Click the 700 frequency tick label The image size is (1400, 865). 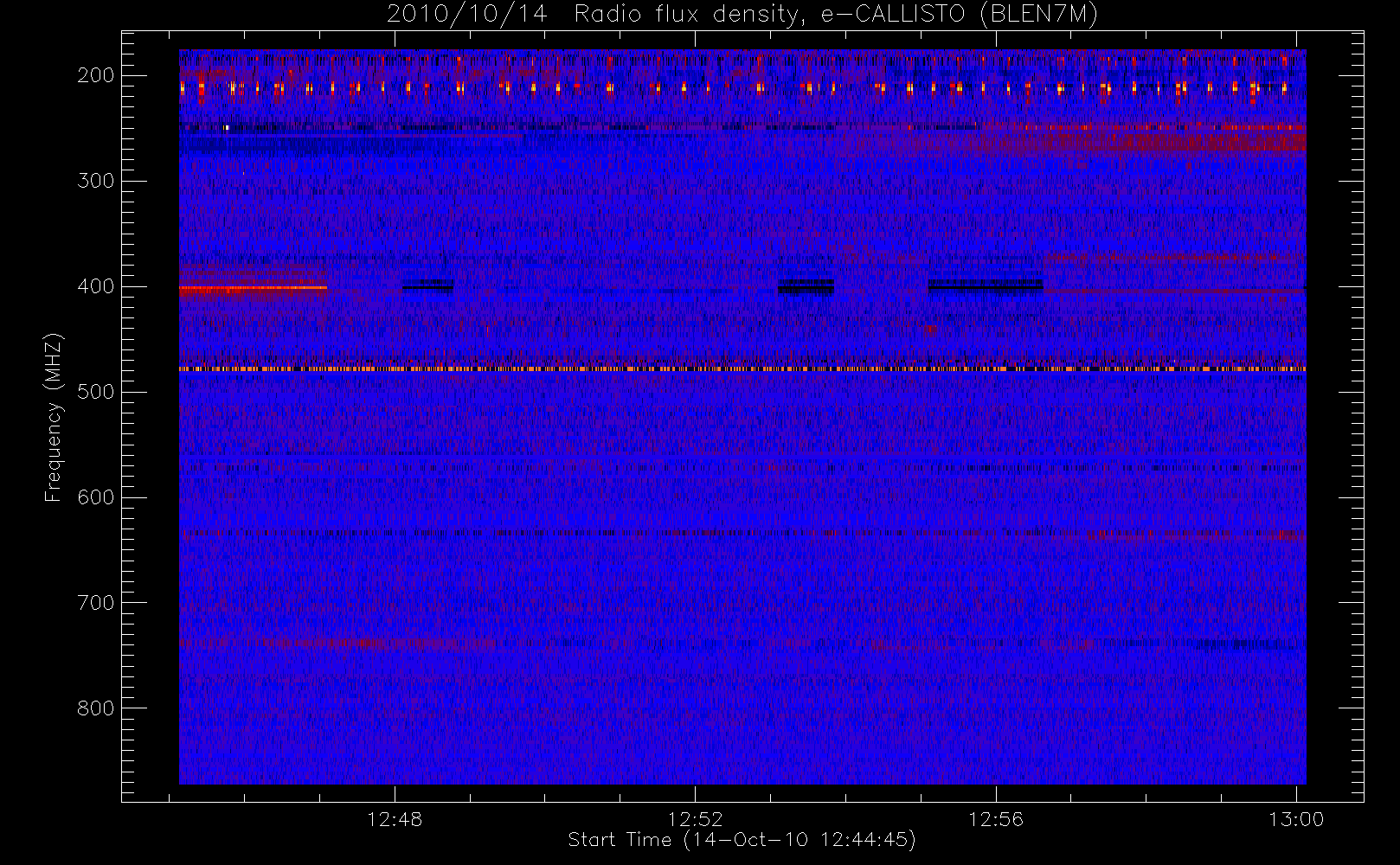pyautogui.click(x=96, y=603)
